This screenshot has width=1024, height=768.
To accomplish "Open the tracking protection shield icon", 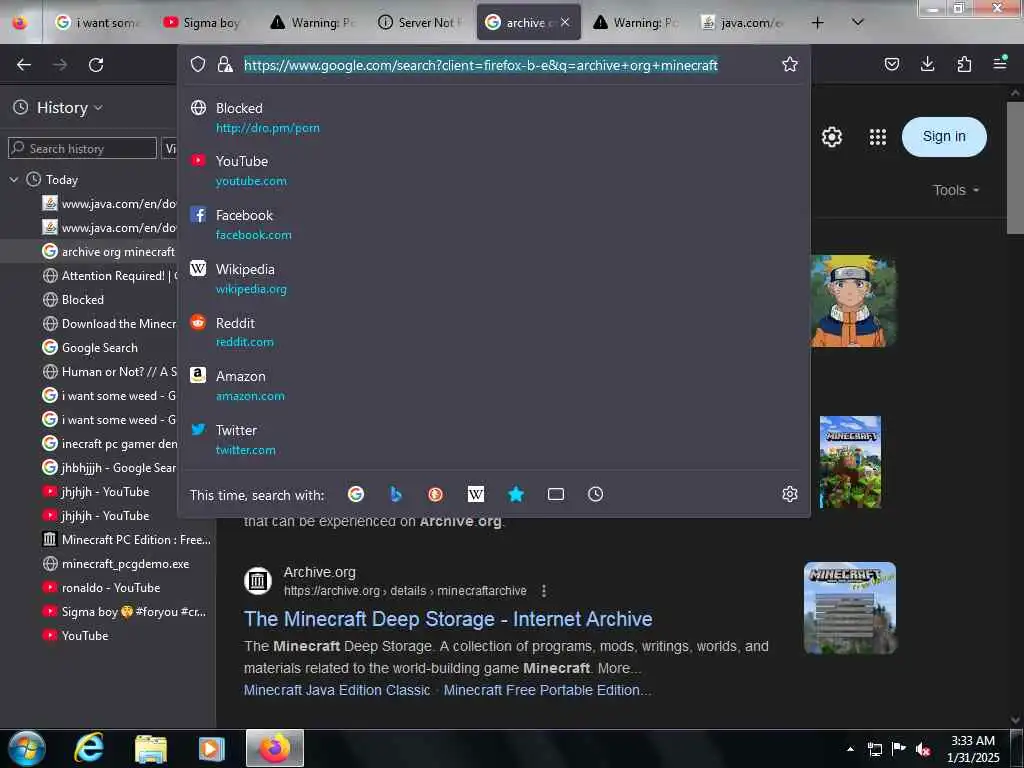I will (198, 64).
